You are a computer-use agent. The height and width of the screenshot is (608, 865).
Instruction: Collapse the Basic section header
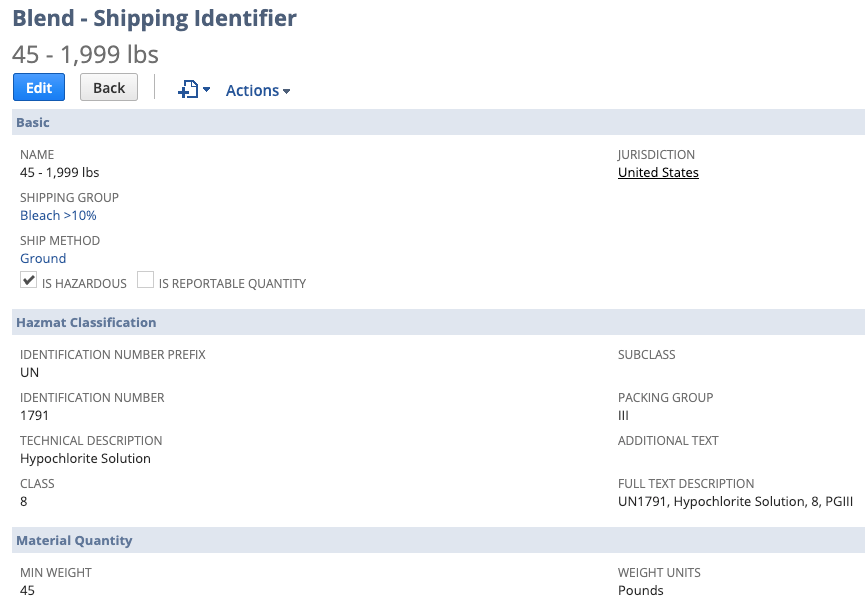tap(438, 122)
